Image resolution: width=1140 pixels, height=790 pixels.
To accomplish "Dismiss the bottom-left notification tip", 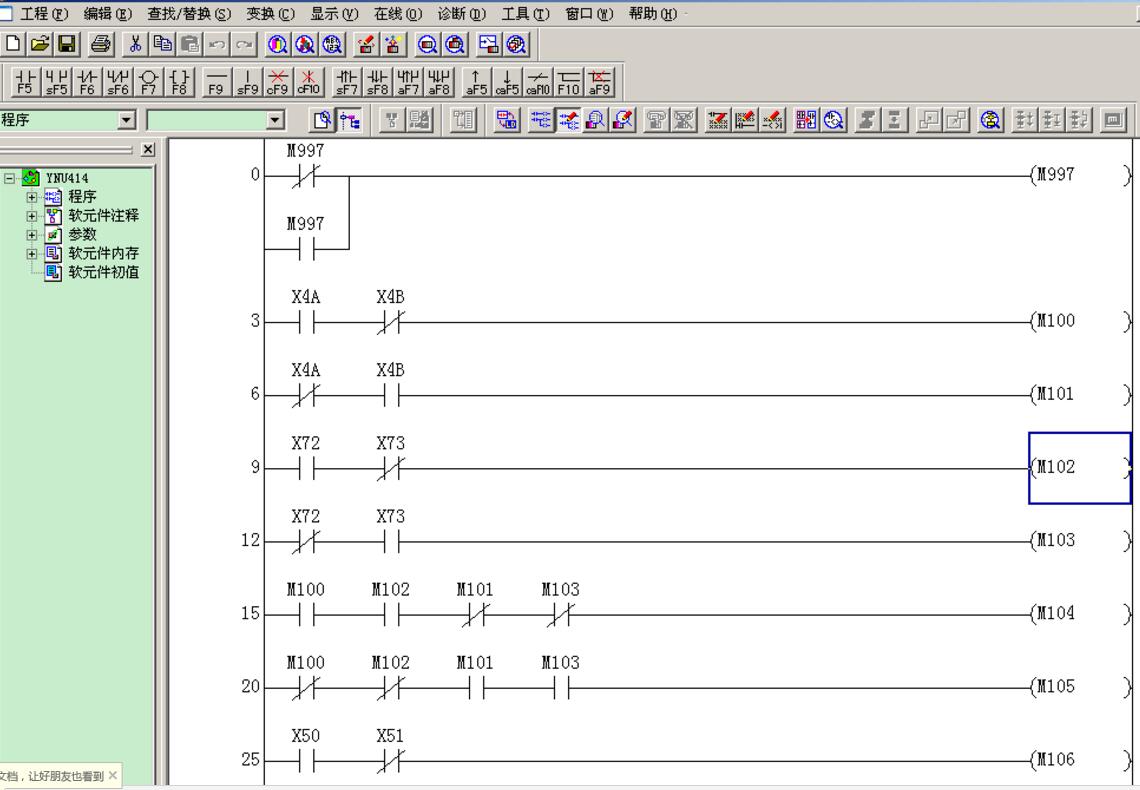I will pos(113,775).
